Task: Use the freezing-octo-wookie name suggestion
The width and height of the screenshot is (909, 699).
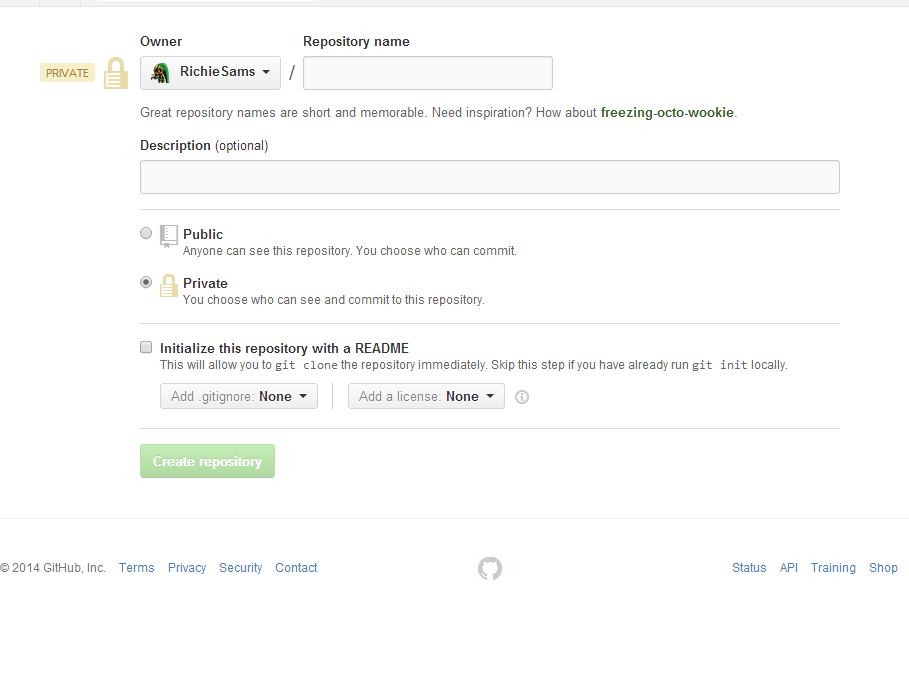Action: click(667, 112)
